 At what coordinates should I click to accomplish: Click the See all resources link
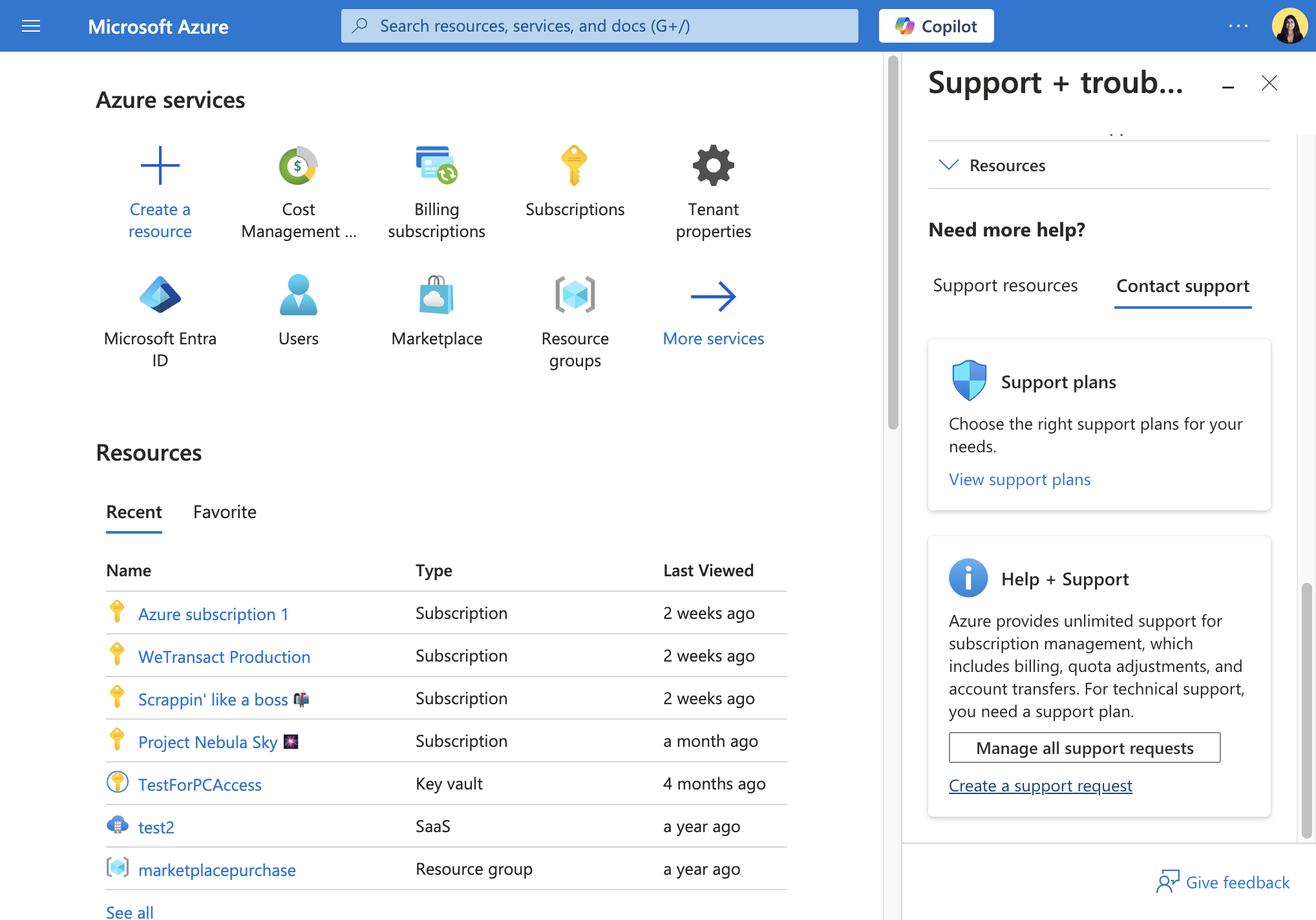pyautogui.click(x=130, y=912)
